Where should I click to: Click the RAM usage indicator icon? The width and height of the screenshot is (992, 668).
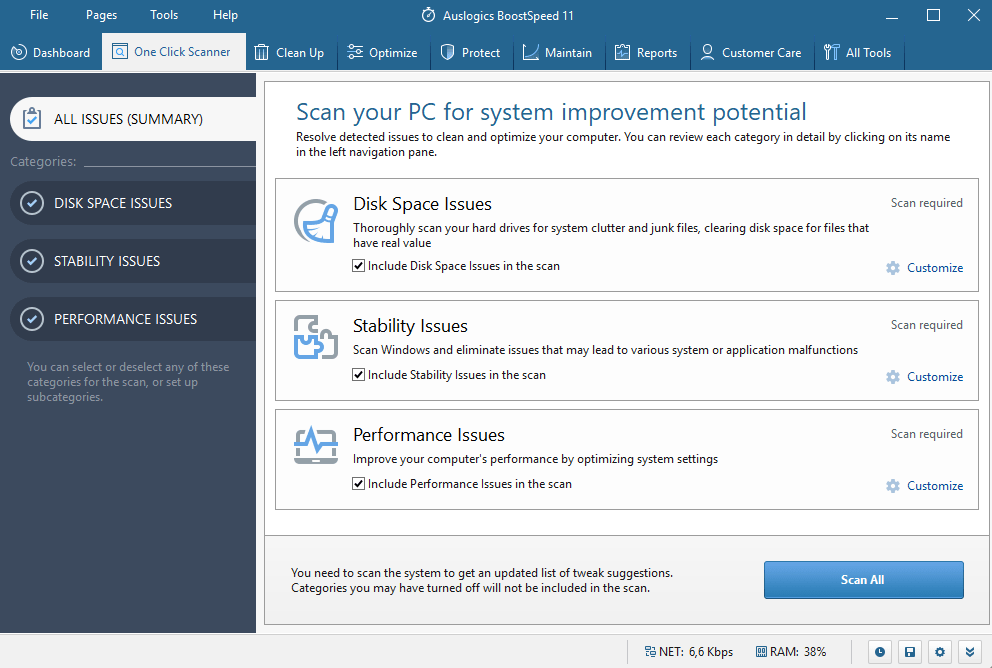761,652
